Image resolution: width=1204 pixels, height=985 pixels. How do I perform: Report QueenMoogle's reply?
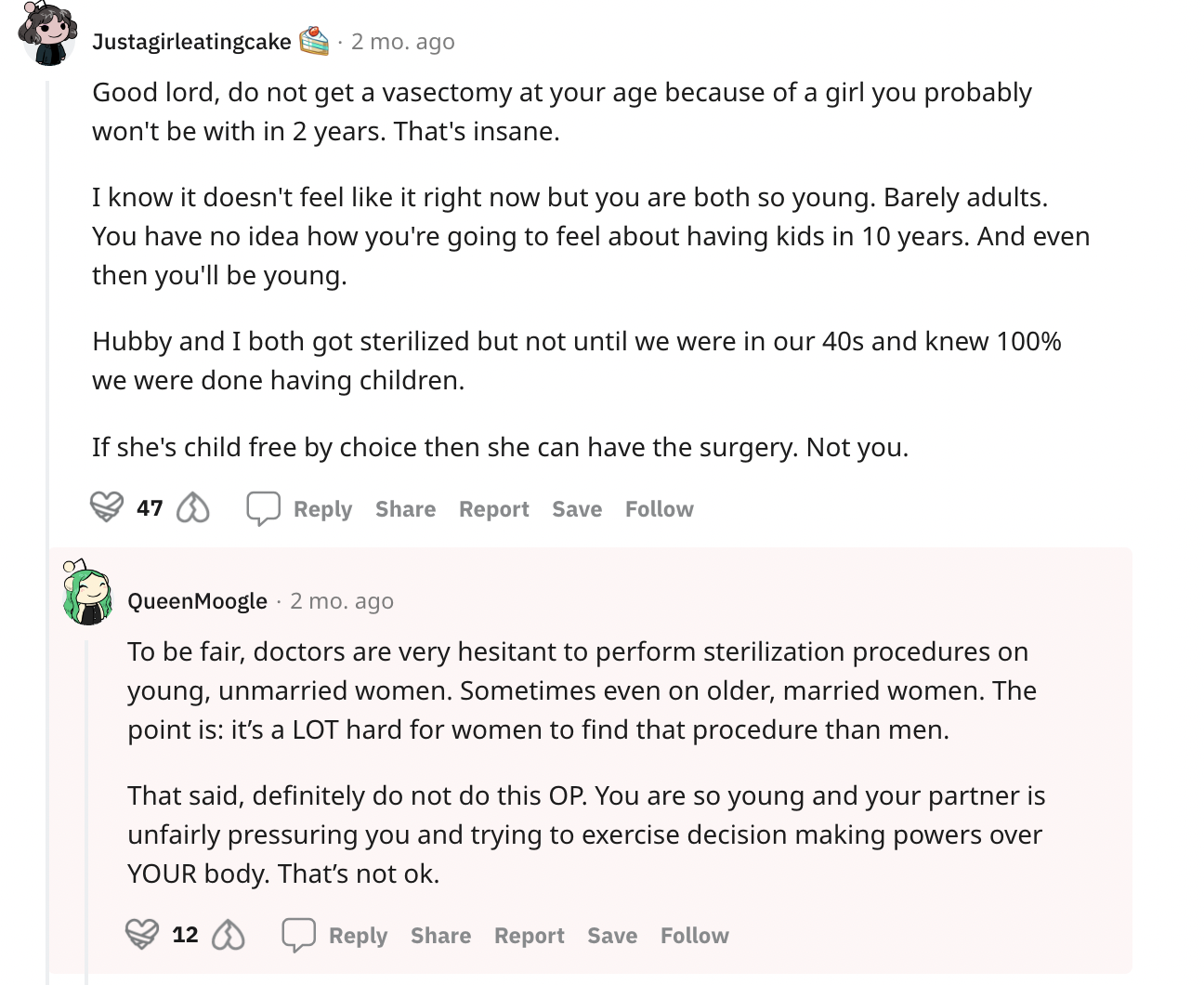[x=529, y=936]
